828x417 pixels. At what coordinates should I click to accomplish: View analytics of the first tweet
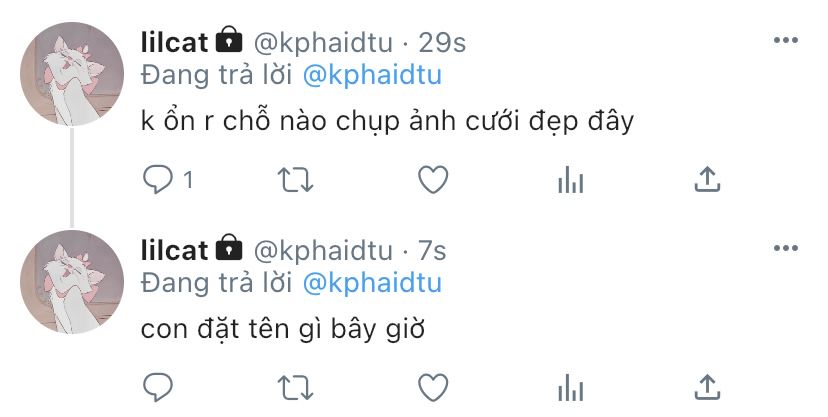click(x=571, y=179)
